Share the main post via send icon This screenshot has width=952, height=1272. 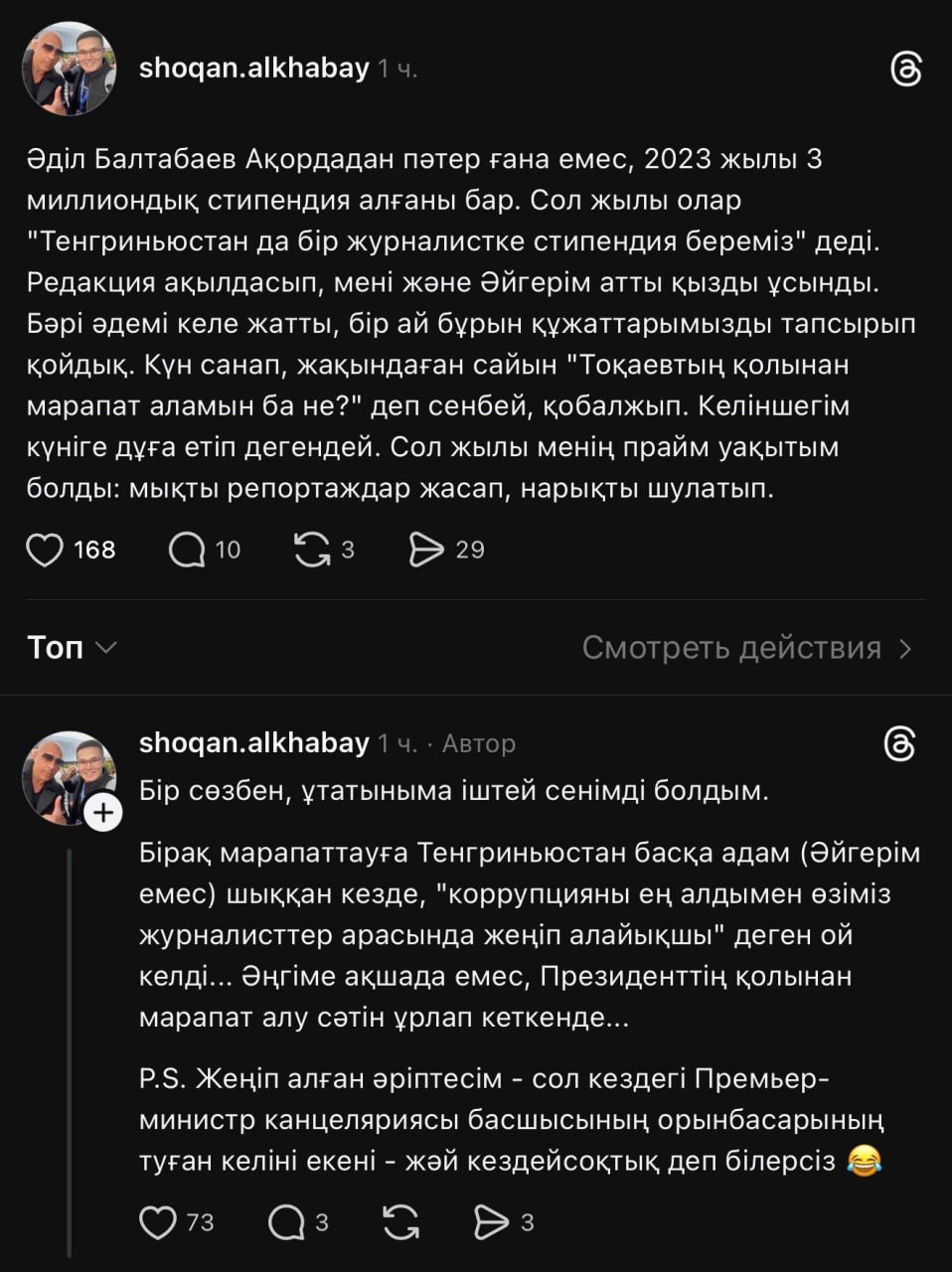pyautogui.click(x=427, y=550)
